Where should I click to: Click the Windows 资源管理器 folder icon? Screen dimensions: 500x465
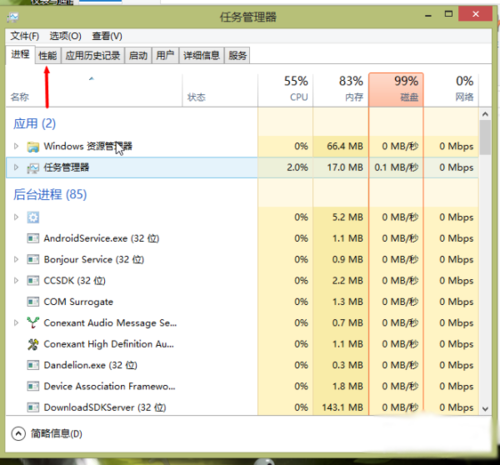[33, 147]
